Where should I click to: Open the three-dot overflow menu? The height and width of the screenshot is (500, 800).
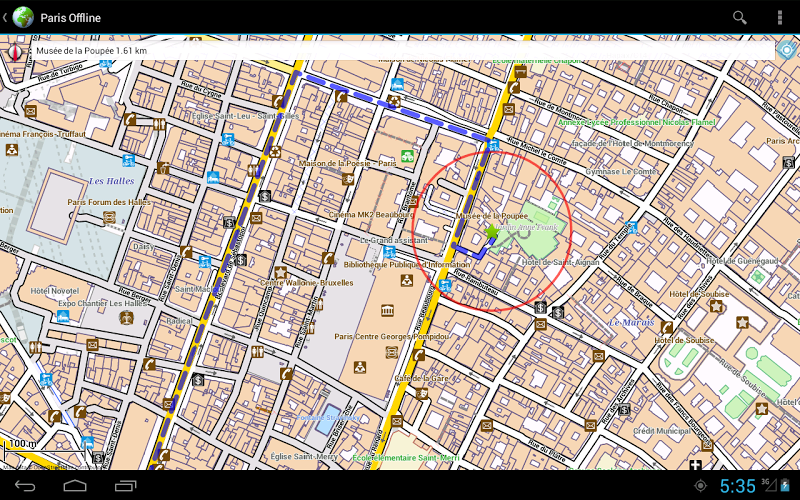coord(779,17)
